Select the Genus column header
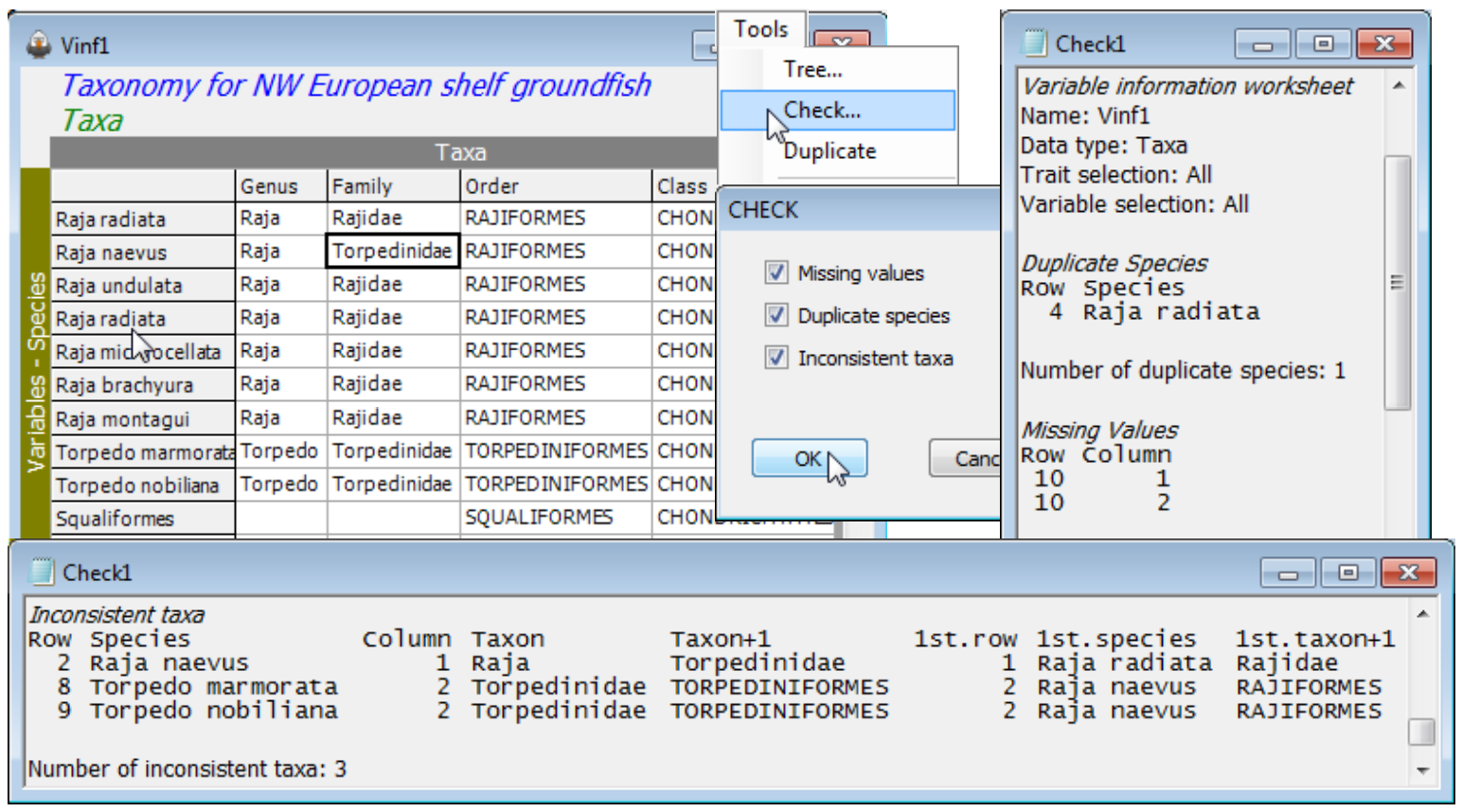Screen dimensions: 1462x812 click(281, 186)
